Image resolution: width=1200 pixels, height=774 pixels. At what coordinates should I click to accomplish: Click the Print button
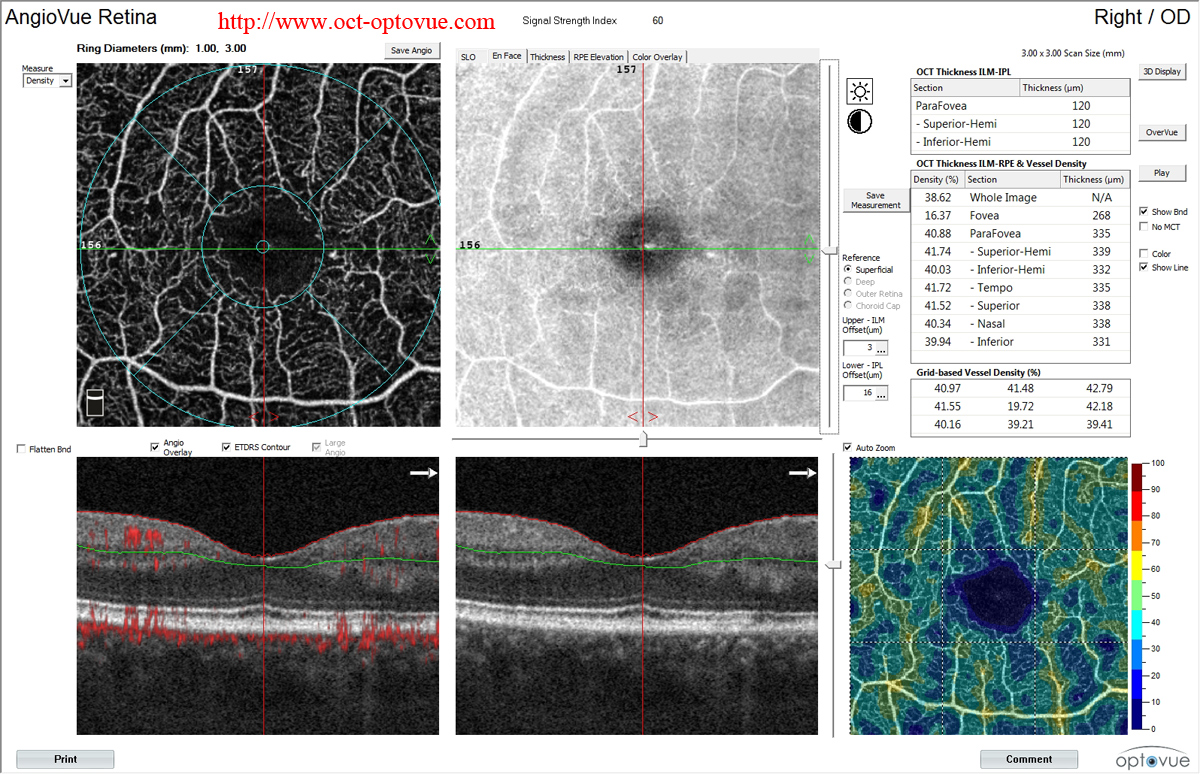click(65, 759)
